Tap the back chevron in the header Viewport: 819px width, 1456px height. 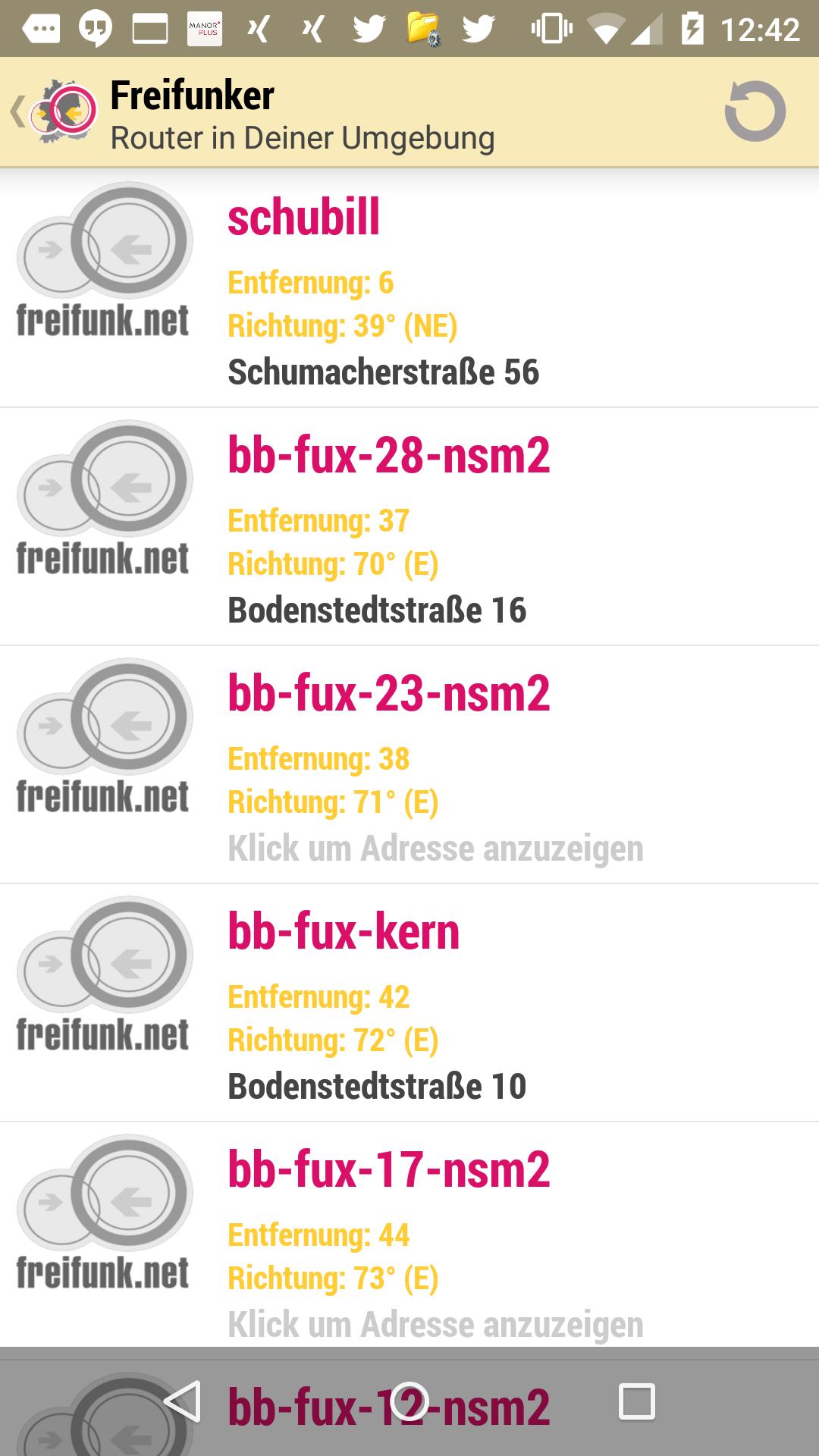pos(17,110)
